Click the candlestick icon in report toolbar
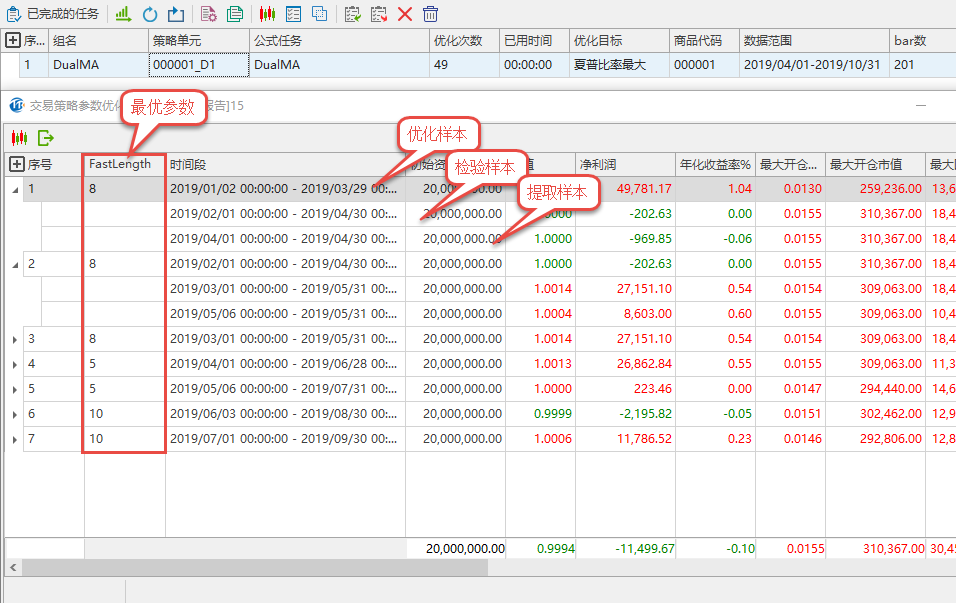 pos(18,138)
